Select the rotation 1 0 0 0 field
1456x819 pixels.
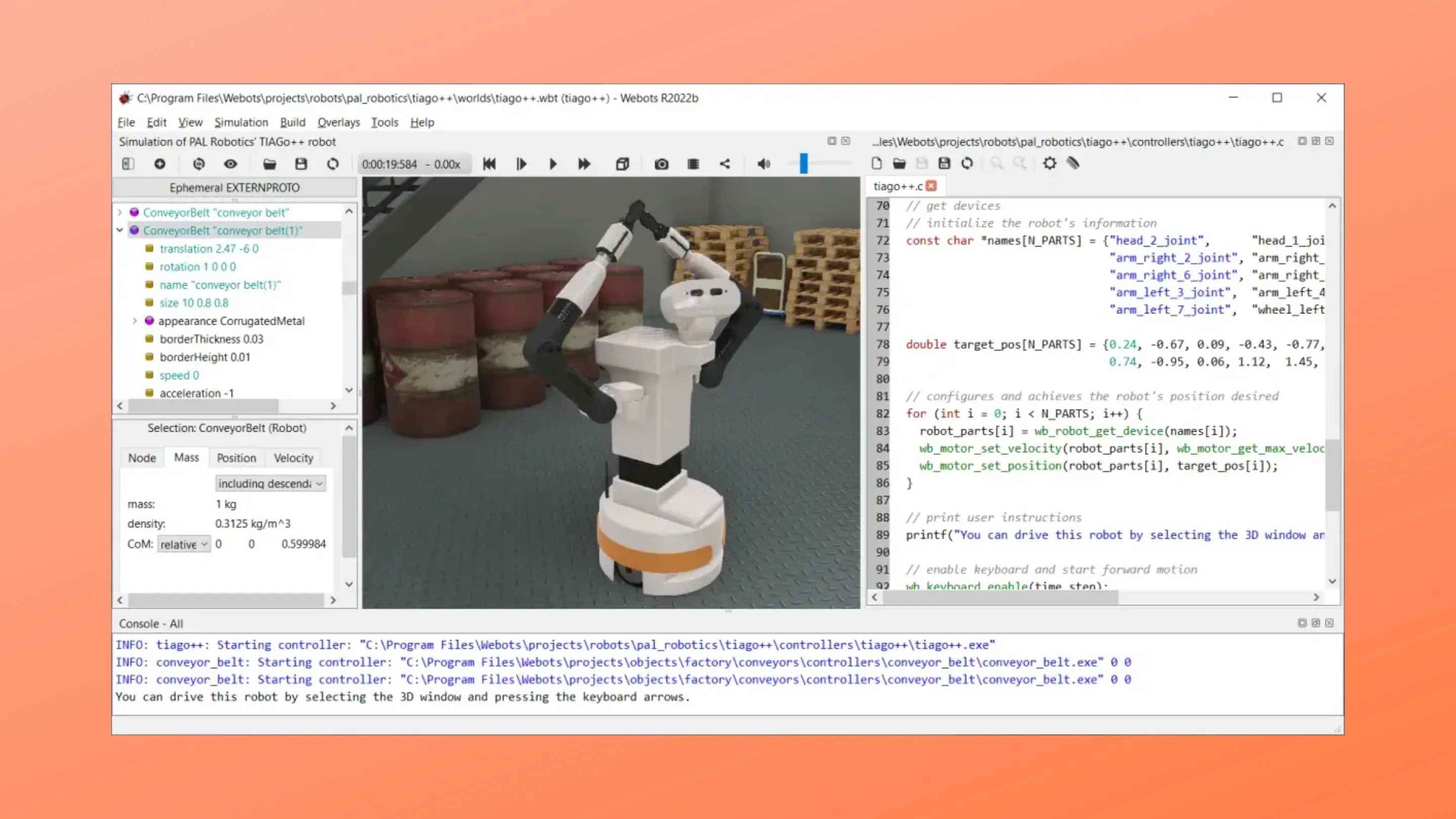(x=198, y=267)
